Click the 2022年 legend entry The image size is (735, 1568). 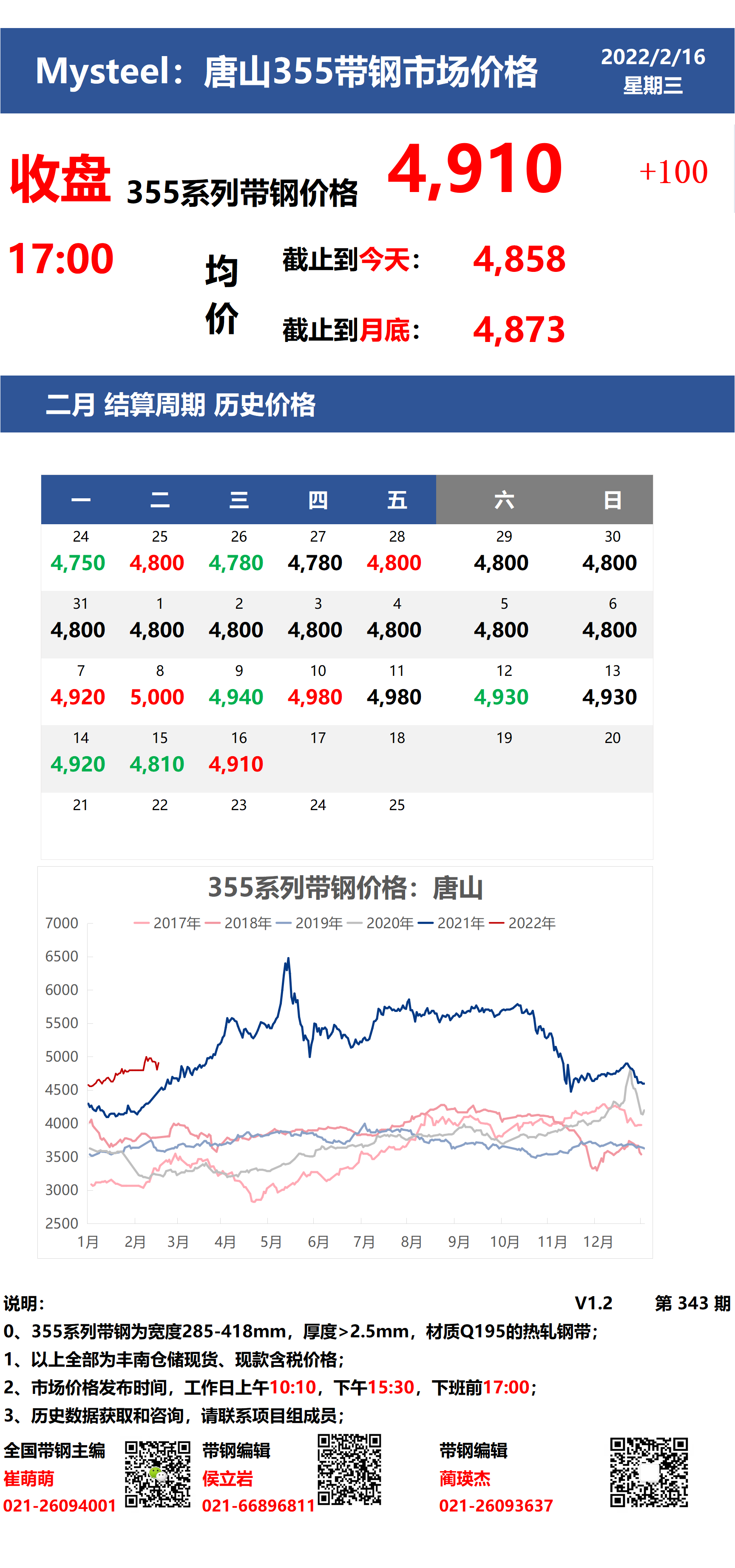tap(522, 923)
